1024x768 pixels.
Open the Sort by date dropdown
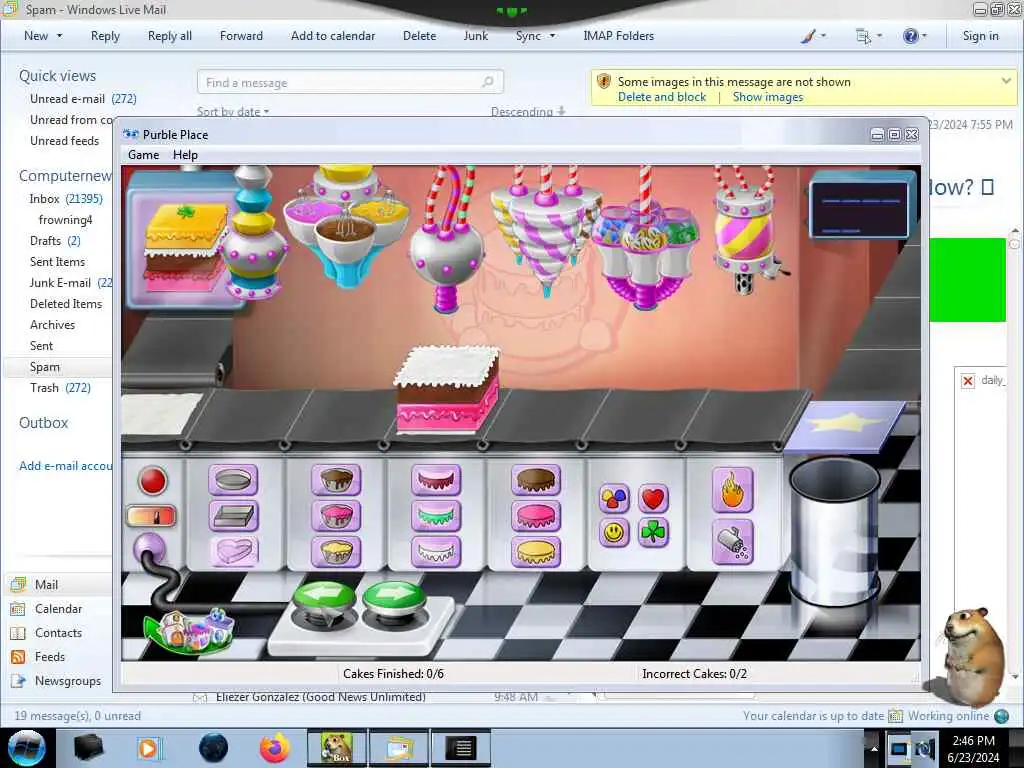click(x=232, y=112)
